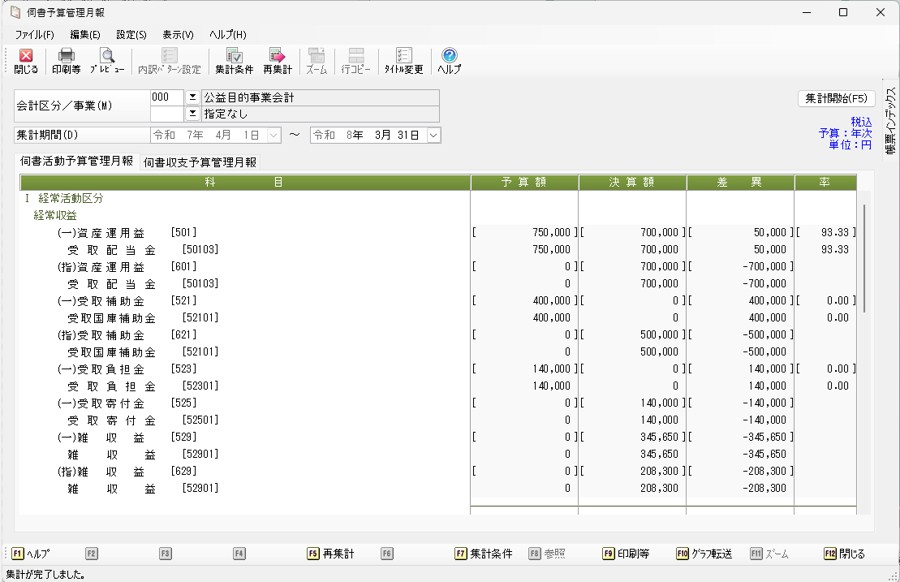Open 集計条件 from the toolbar
Screen dimensions: 900x582
point(234,61)
